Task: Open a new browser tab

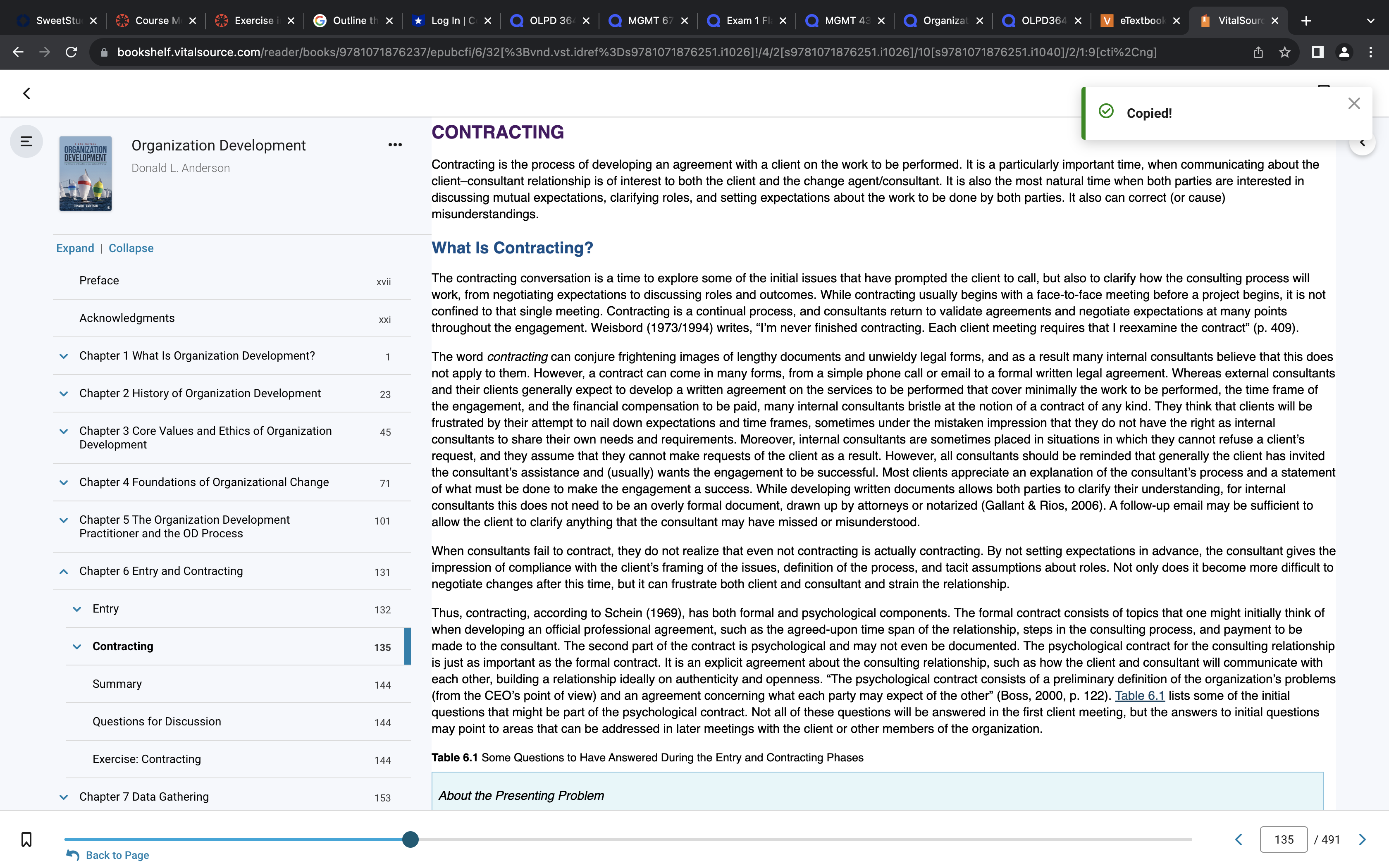Action: (x=1306, y=21)
